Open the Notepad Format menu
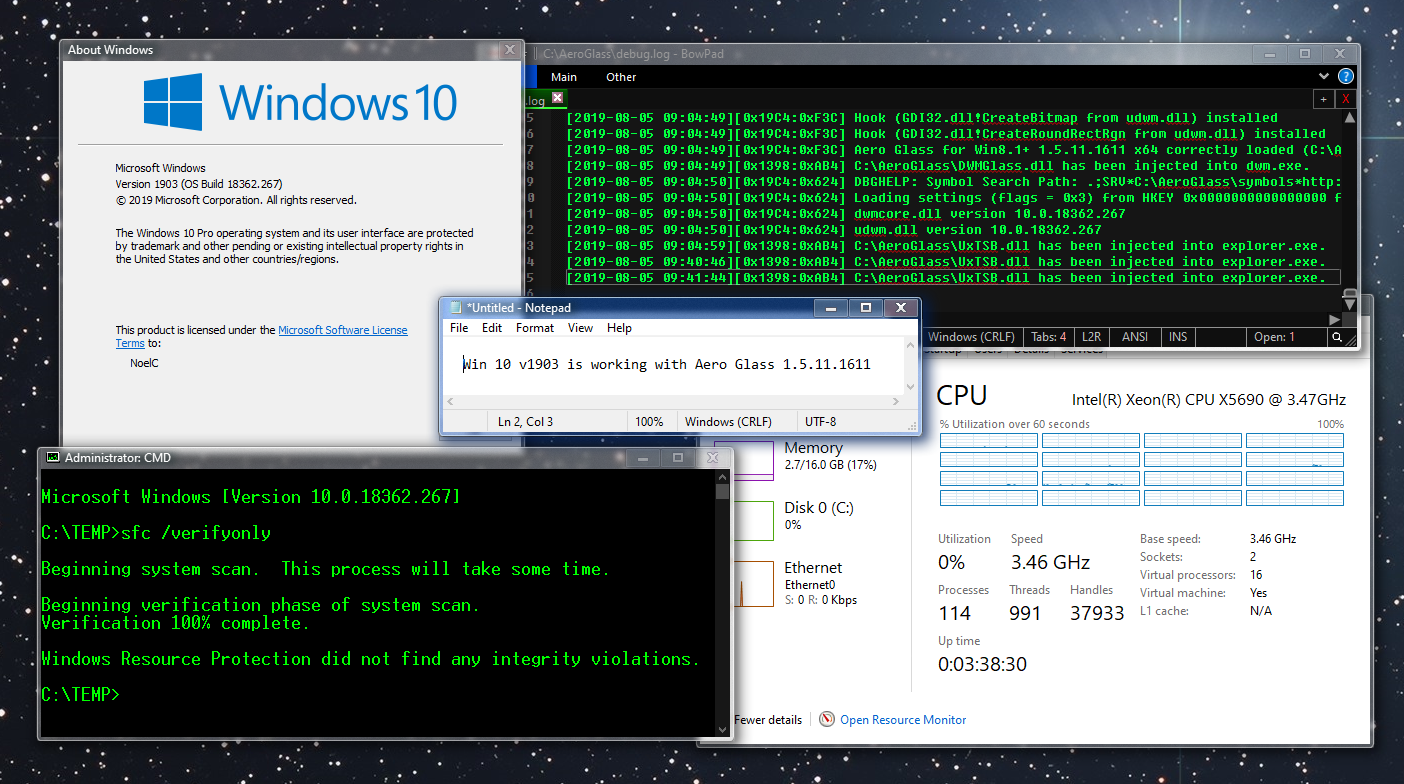 click(535, 328)
